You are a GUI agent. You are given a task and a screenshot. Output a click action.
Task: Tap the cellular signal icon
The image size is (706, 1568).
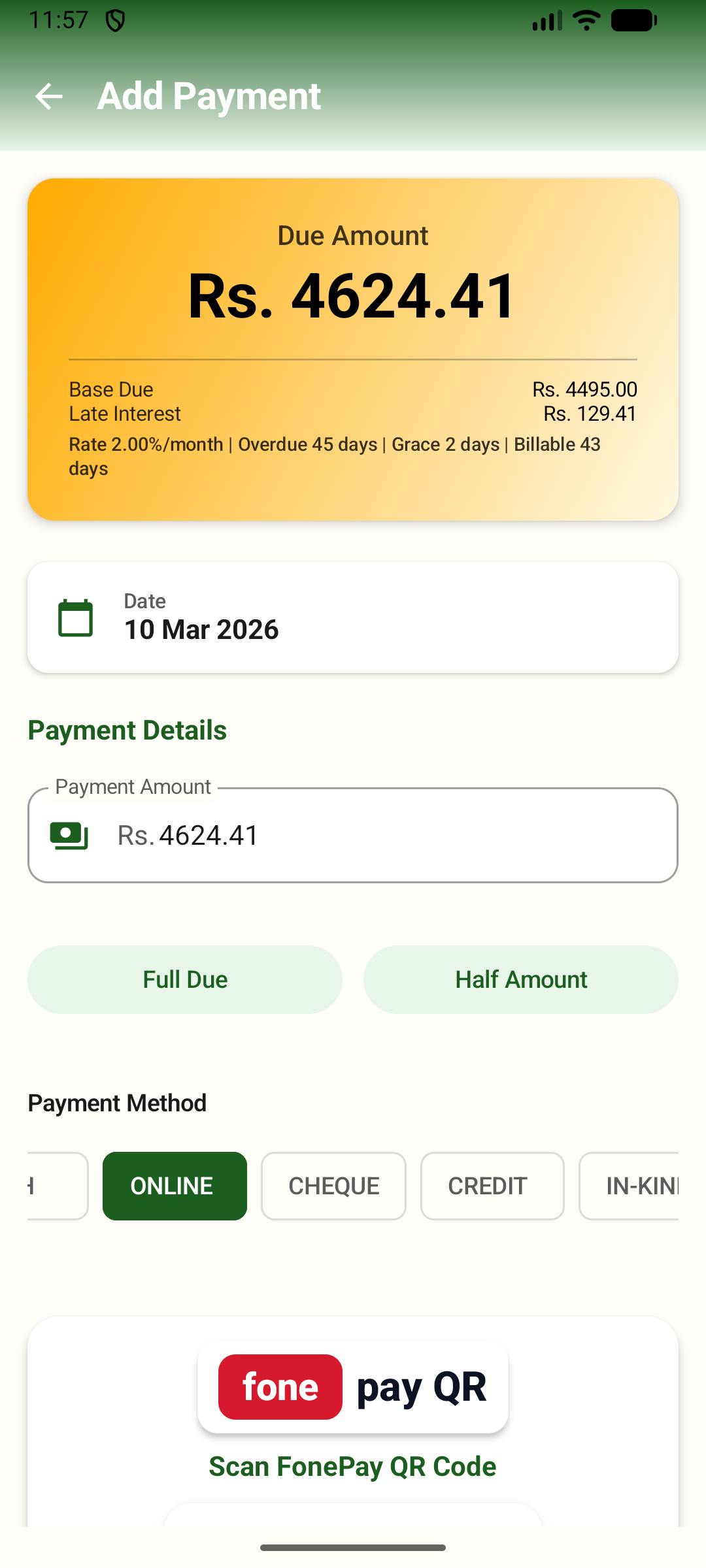tap(547, 21)
